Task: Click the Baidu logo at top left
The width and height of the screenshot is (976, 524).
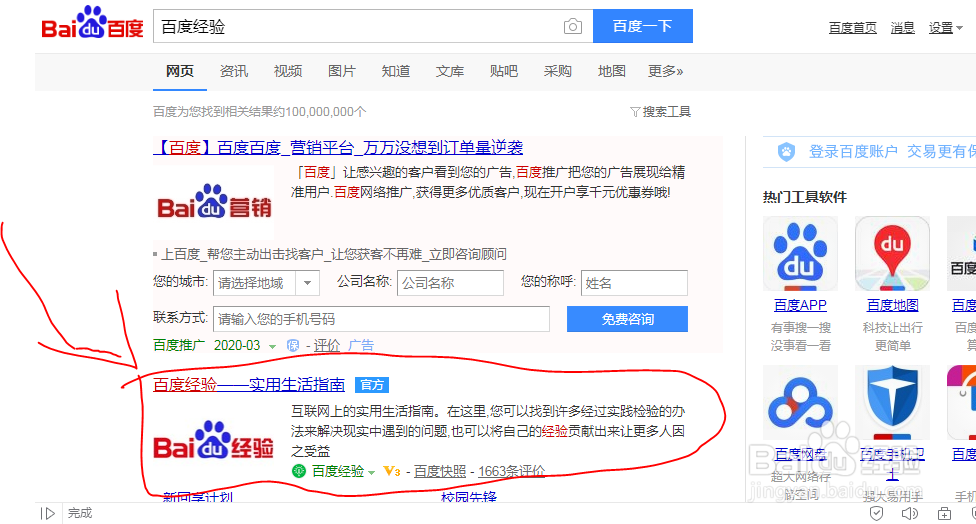Action: tap(92, 23)
